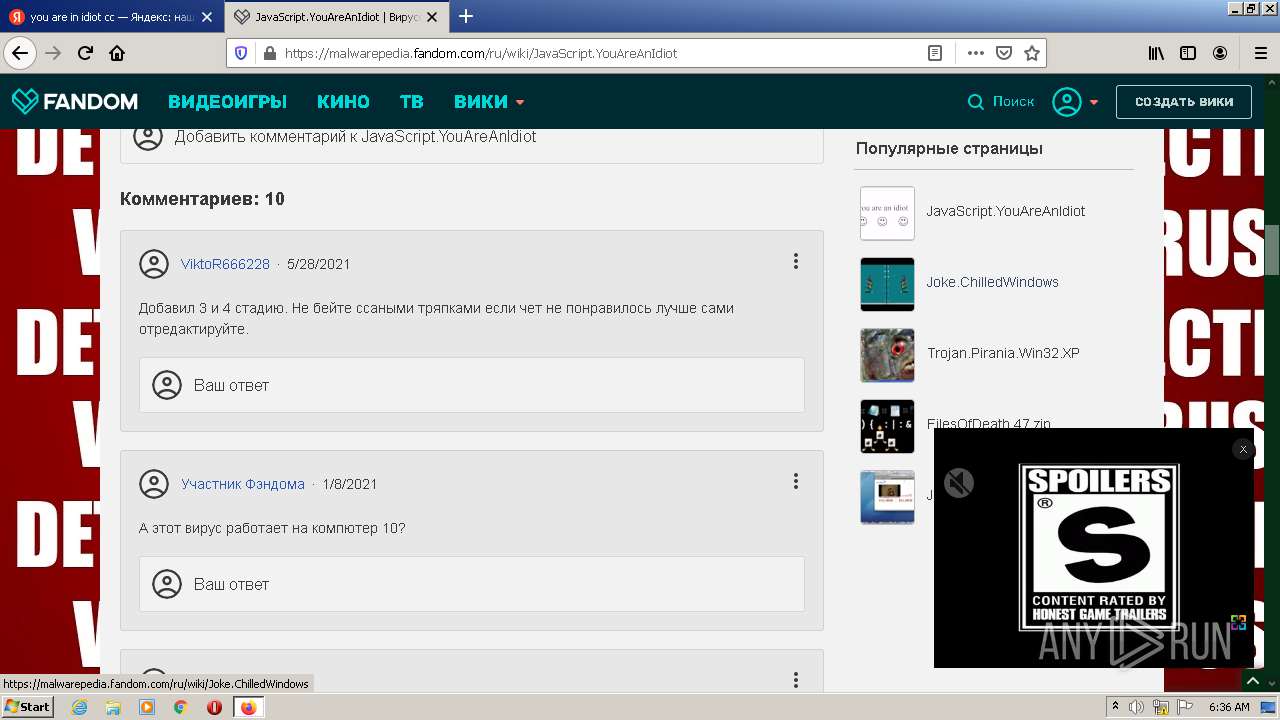This screenshot has height=720, width=1280.
Task: Open options menu on third comment
Action: [796, 680]
